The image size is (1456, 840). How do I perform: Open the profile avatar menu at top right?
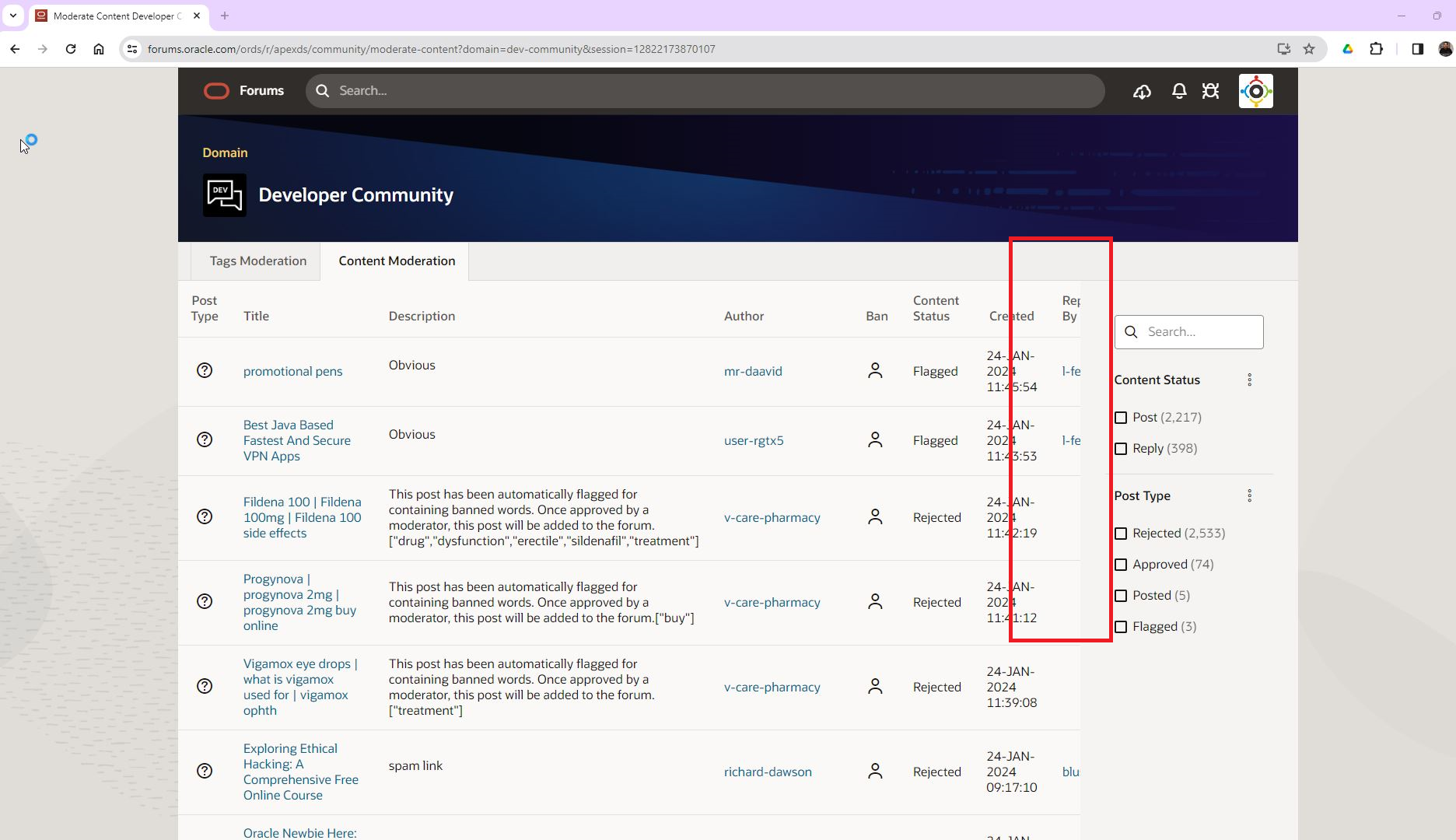point(1255,90)
